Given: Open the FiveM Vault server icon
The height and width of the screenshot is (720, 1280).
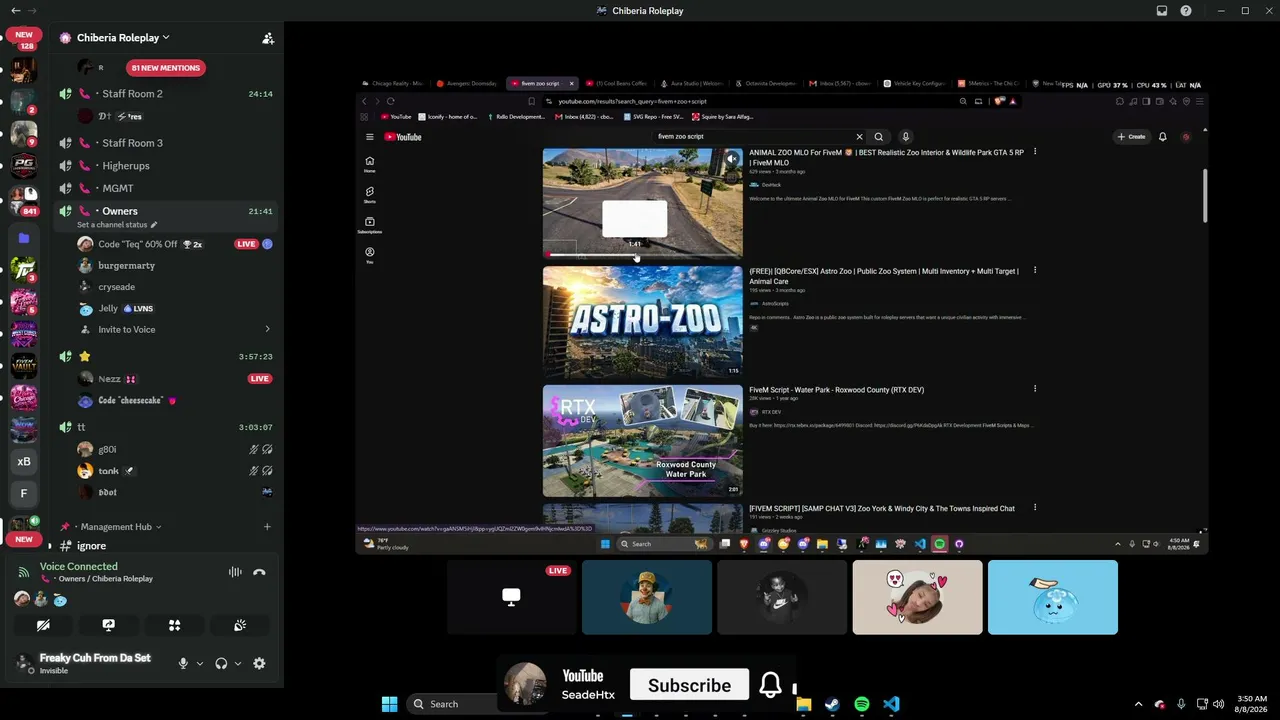Looking at the screenshot, I should (x=24, y=366).
